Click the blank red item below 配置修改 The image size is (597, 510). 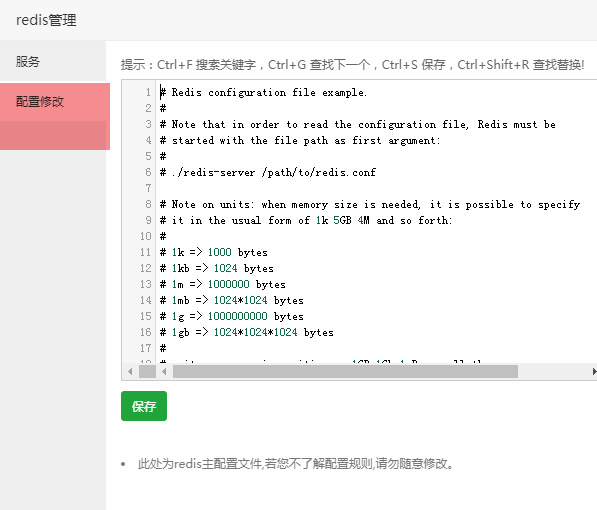pos(55,136)
